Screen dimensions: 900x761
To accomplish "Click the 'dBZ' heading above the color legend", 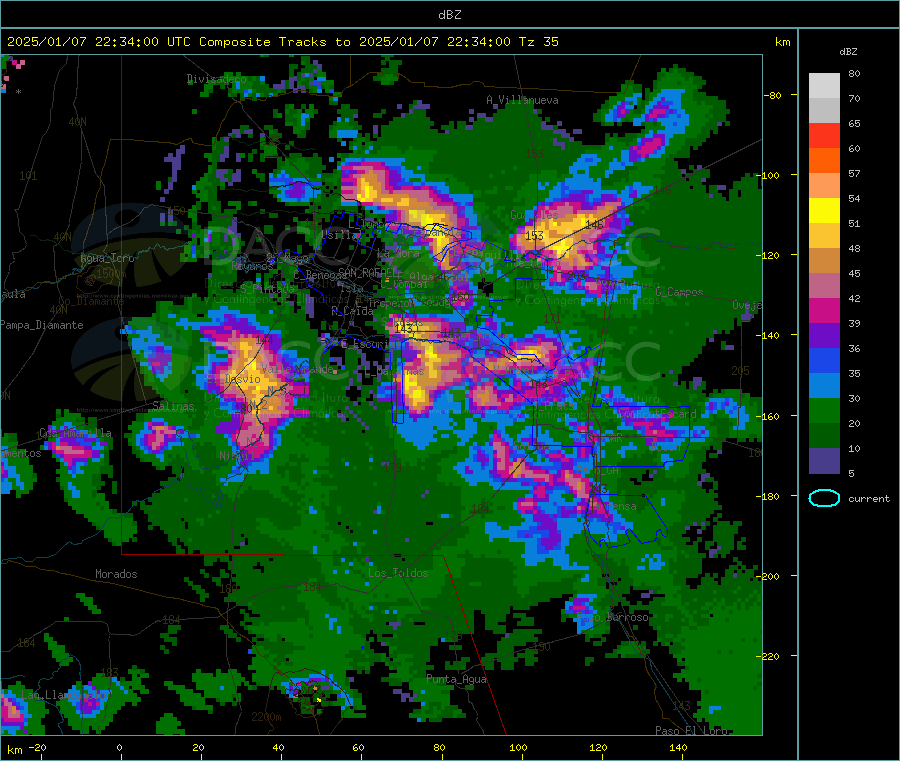I will coord(848,52).
